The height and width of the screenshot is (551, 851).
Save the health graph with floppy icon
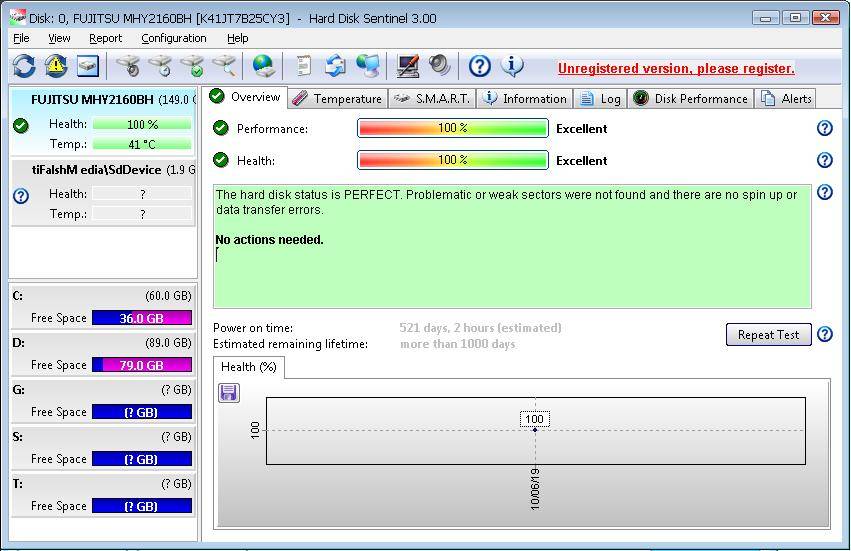(228, 393)
